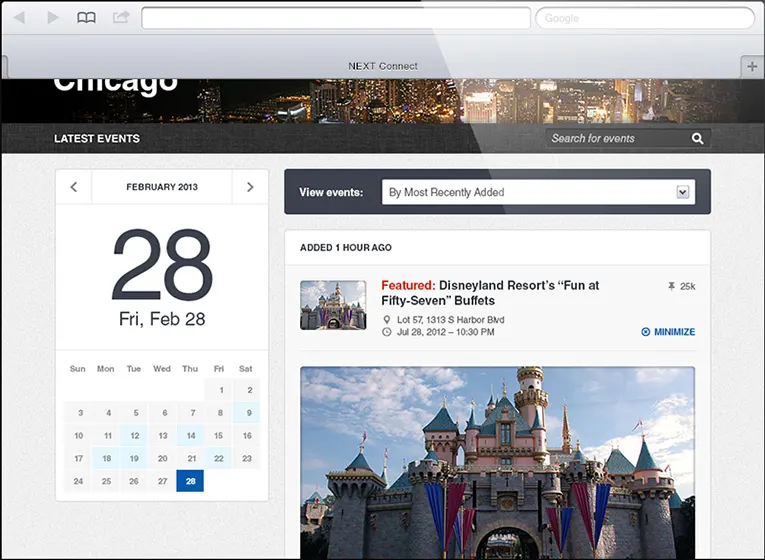Image resolution: width=765 pixels, height=560 pixels.
Task: Click the Sun weekday header
Action: (x=78, y=369)
